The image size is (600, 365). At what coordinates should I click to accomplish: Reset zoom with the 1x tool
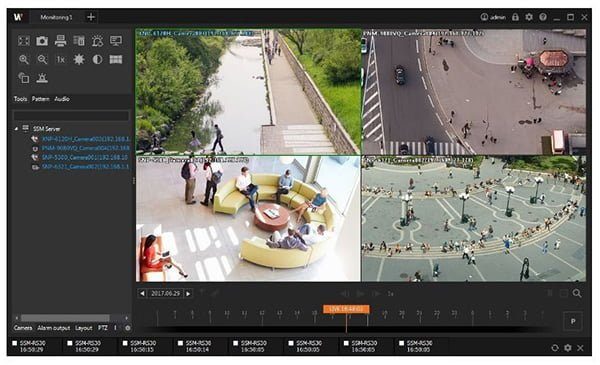(60, 59)
